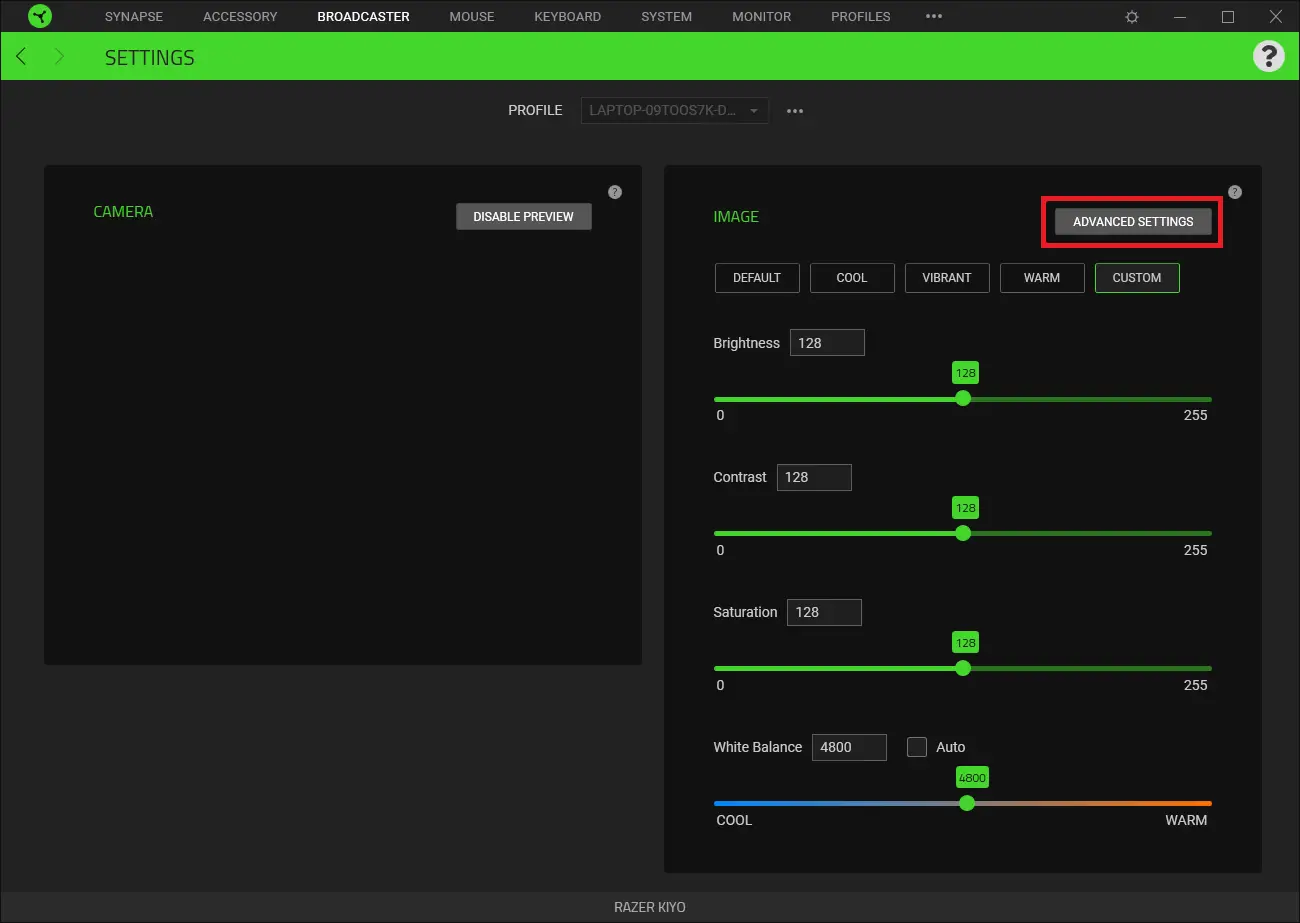Open profile options via ellipsis next to Profile

click(x=795, y=110)
